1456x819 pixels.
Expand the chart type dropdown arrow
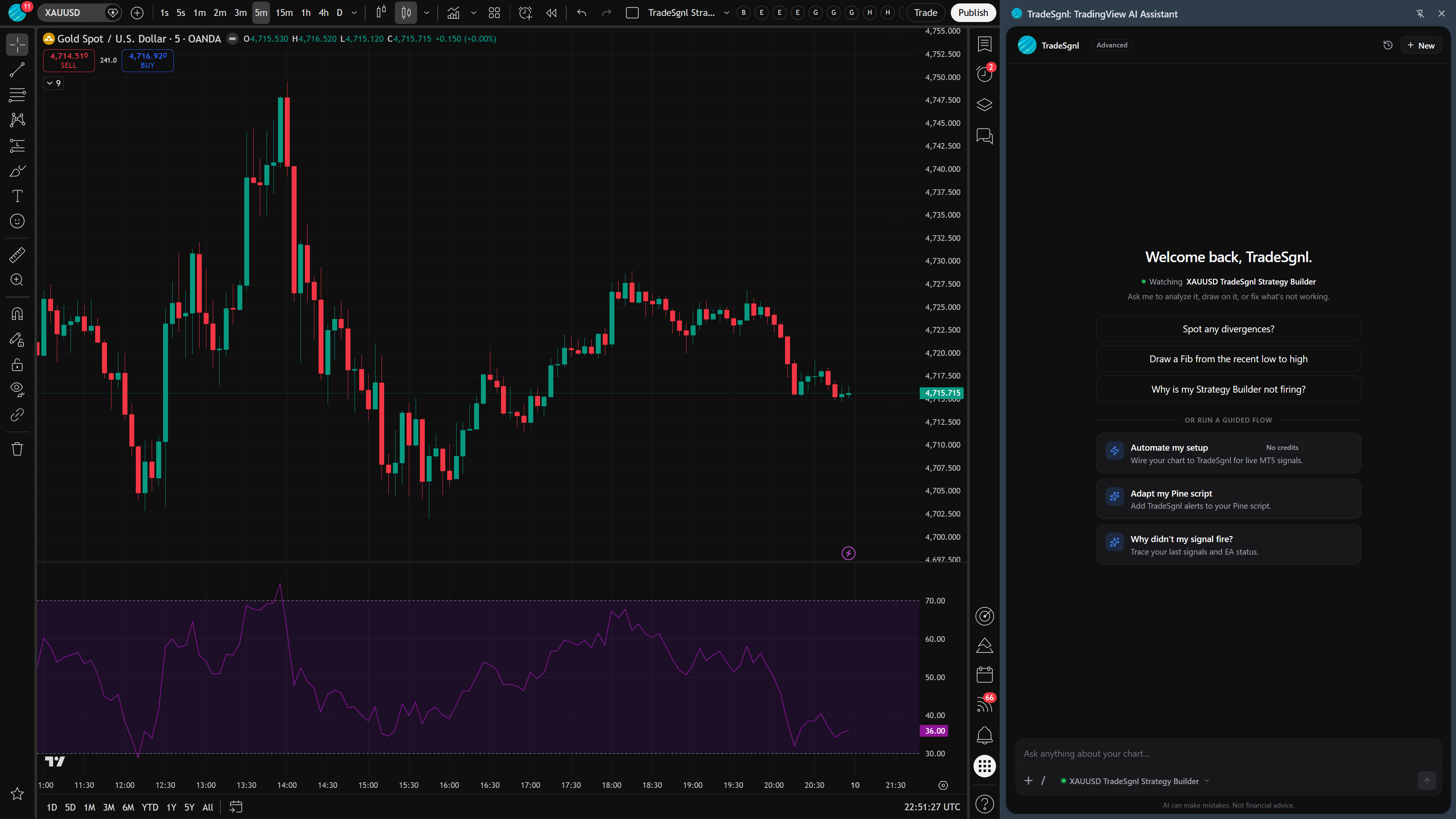point(427,13)
